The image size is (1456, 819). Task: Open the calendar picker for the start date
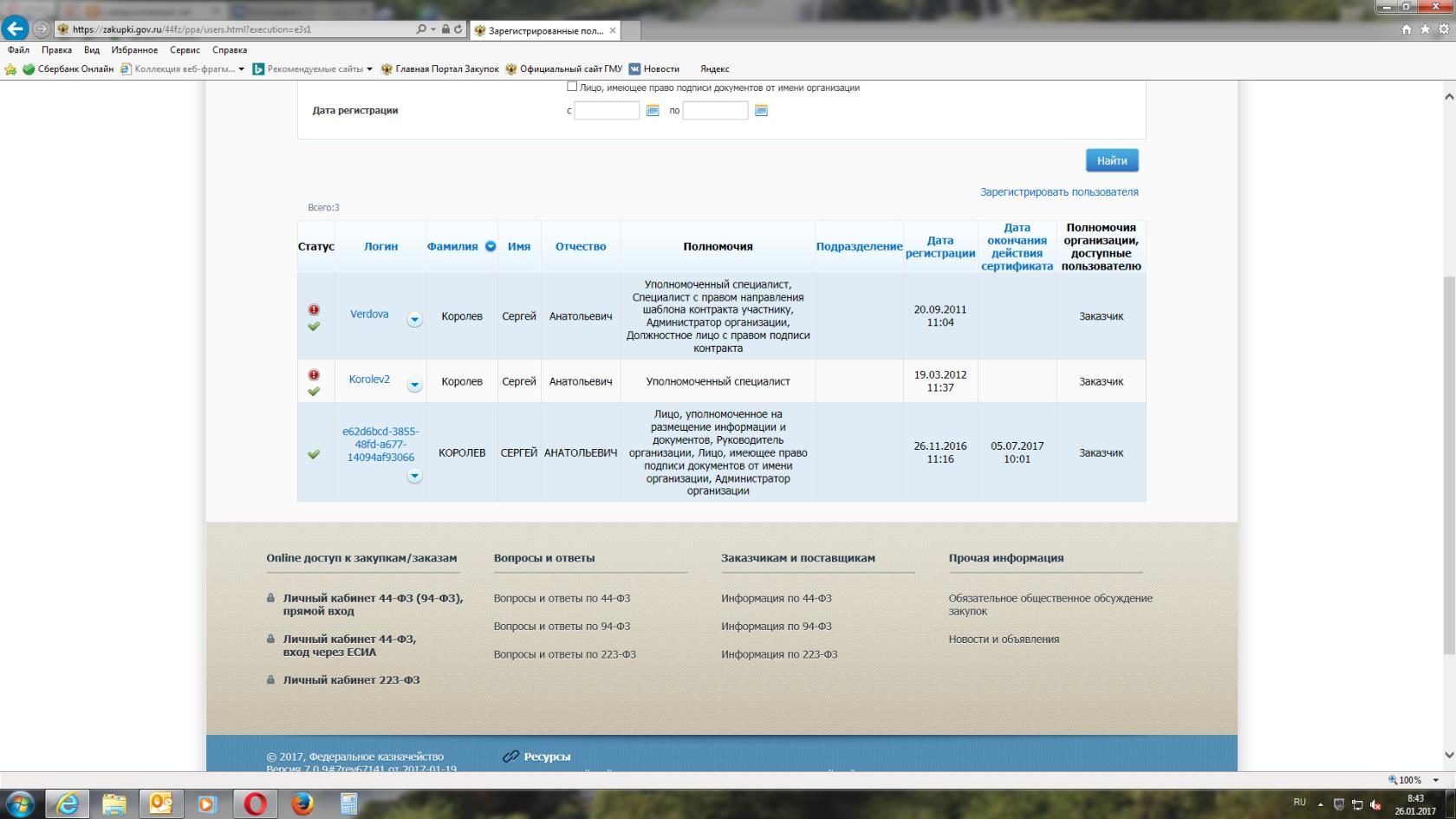(653, 110)
